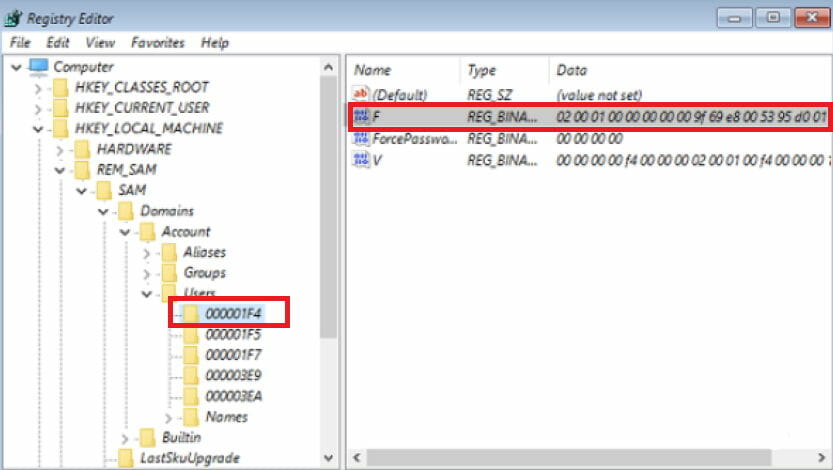Image resolution: width=833 pixels, height=470 pixels.
Task: Open the Favorites menu
Action: point(158,42)
